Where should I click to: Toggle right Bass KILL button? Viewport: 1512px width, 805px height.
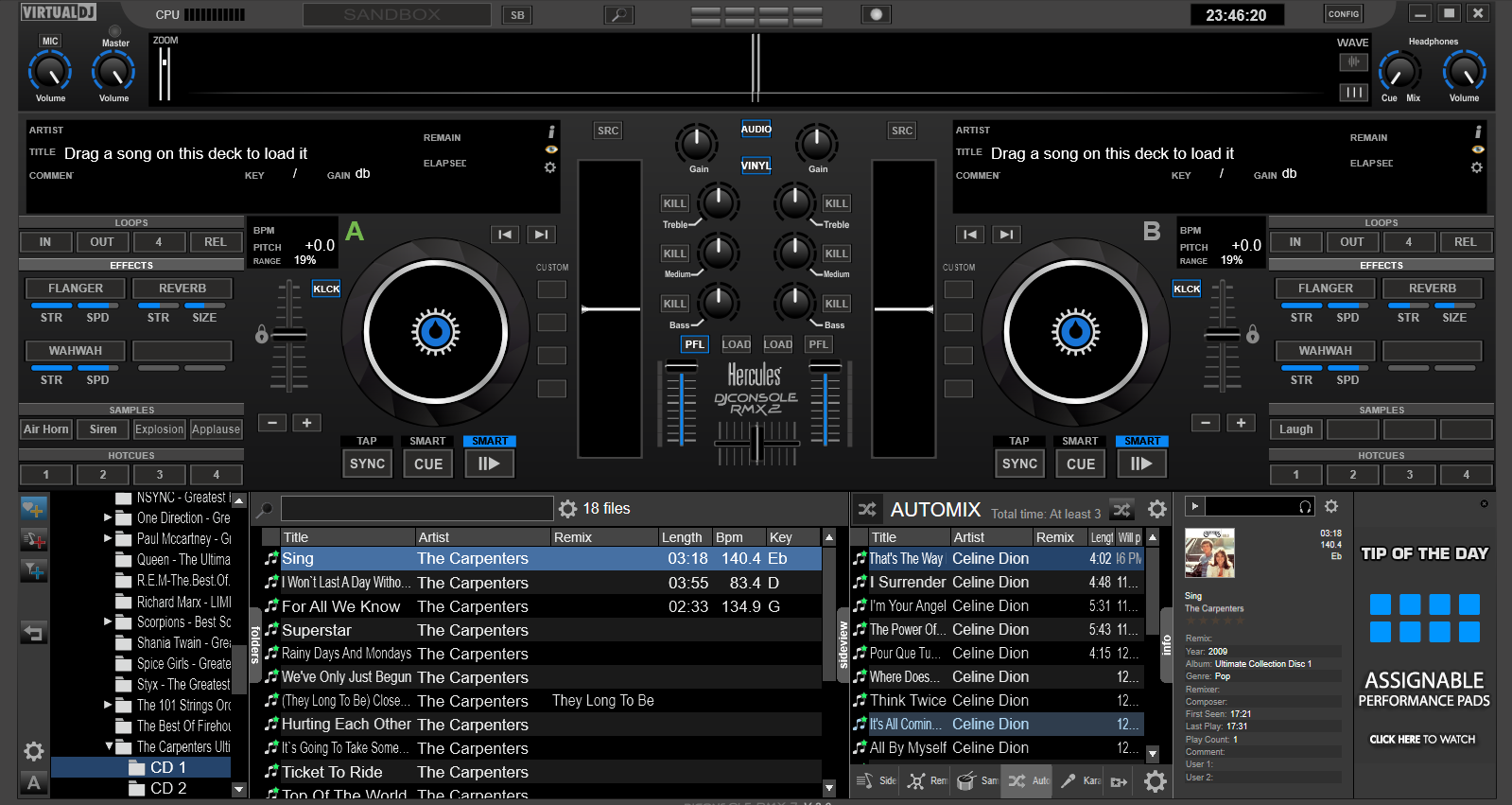pyautogui.click(x=837, y=304)
